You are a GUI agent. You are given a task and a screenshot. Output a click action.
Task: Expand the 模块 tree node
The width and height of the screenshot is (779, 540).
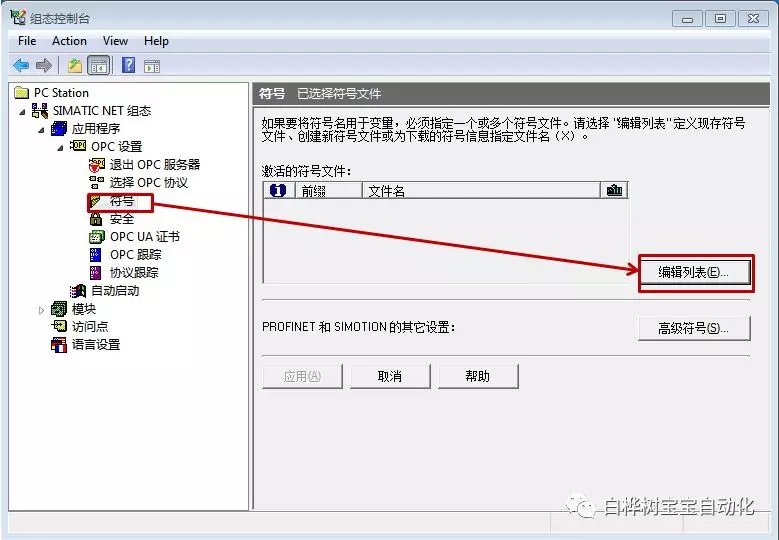(42, 309)
